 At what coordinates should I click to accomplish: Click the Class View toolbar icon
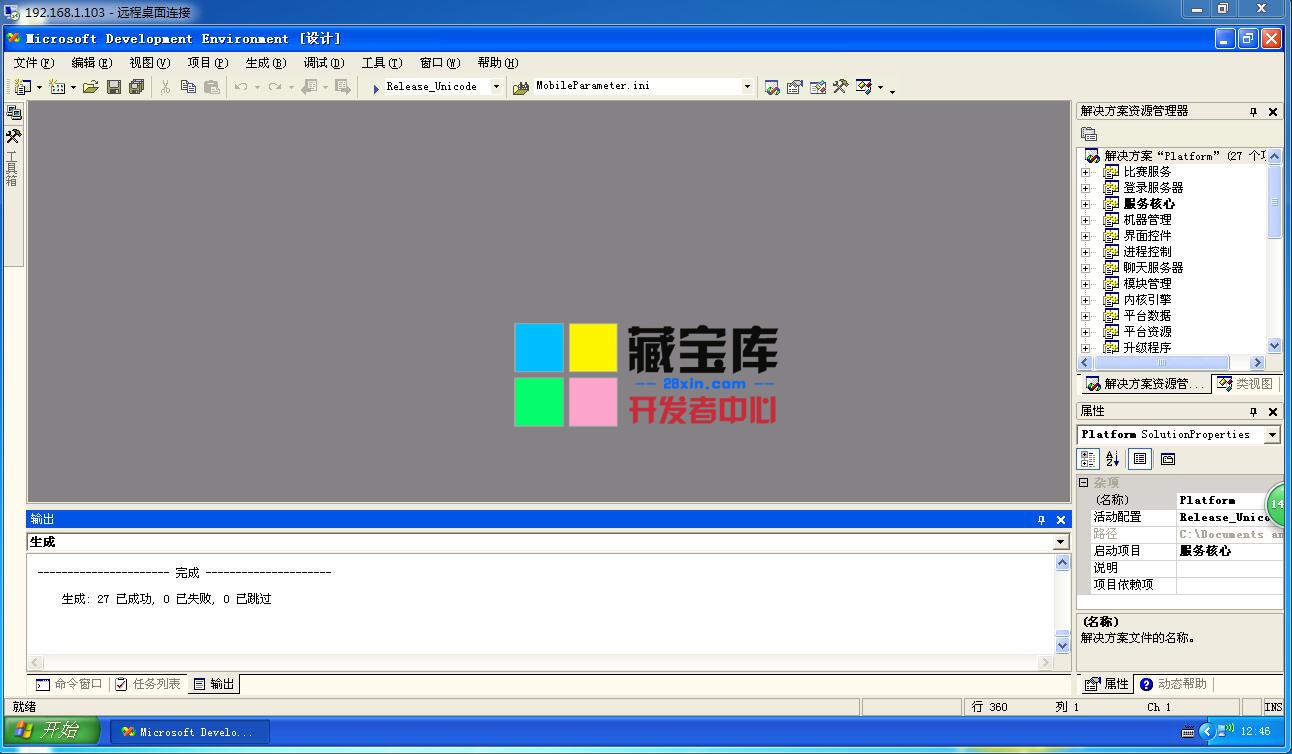pyautogui.click(x=864, y=87)
